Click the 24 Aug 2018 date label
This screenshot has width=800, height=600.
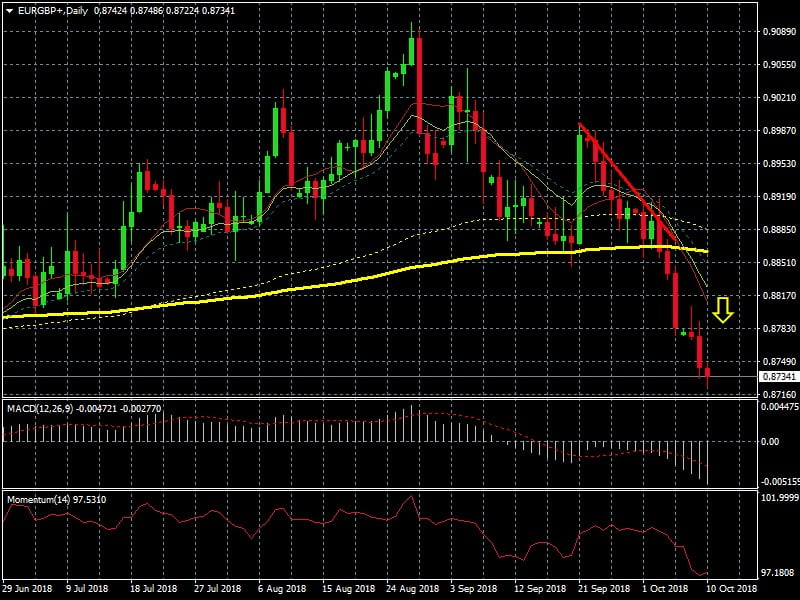click(412, 589)
